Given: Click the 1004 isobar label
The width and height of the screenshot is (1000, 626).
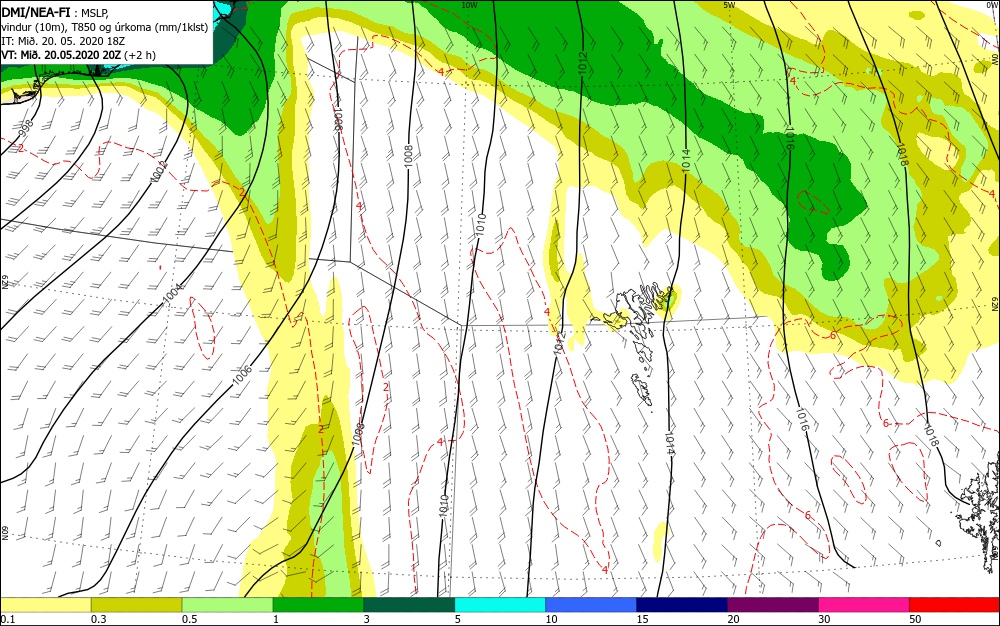Looking at the screenshot, I should 172,293.
